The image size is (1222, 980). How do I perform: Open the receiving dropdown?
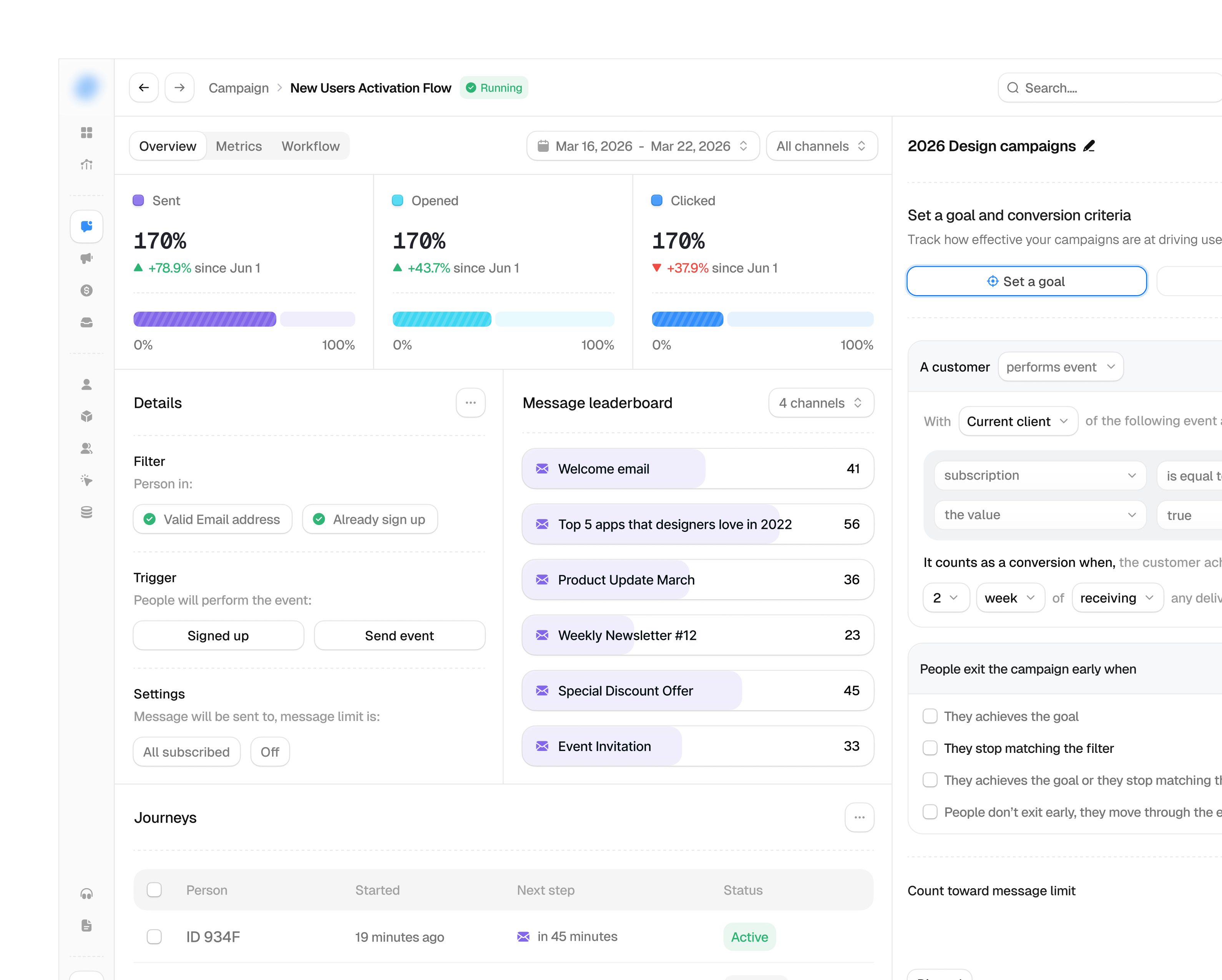(x=1118, y=598)
